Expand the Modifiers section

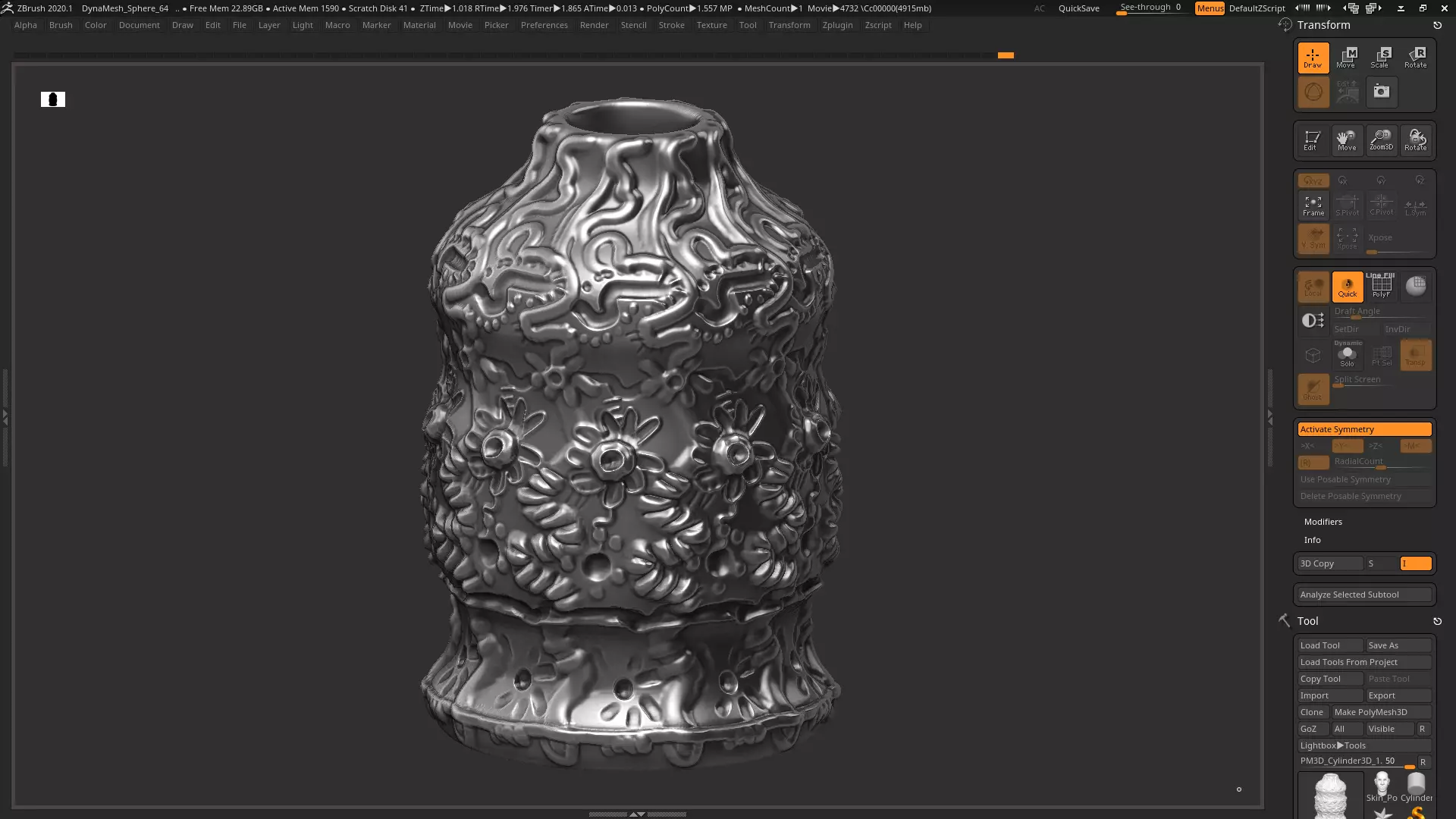pos(1323,522)
